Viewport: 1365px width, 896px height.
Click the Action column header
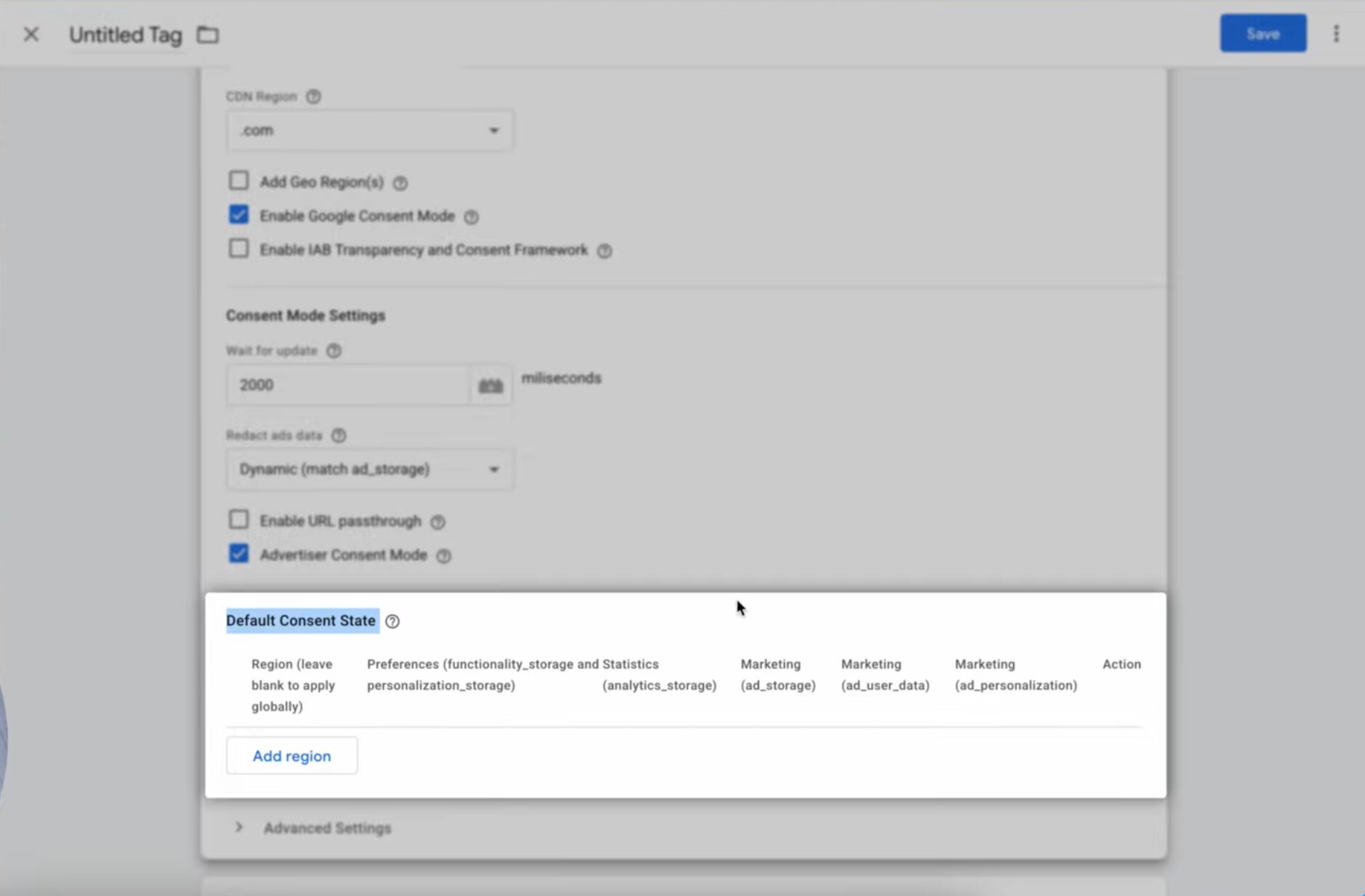coord(1122,664)
